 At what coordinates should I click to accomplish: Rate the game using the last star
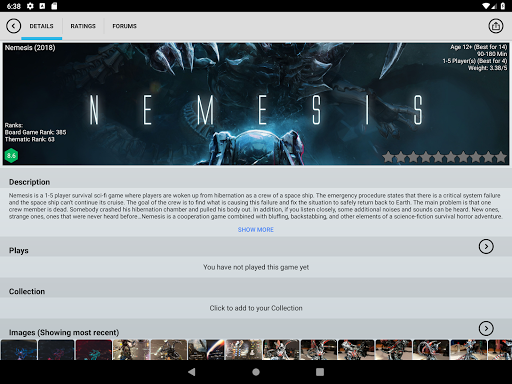coord(501,157)
